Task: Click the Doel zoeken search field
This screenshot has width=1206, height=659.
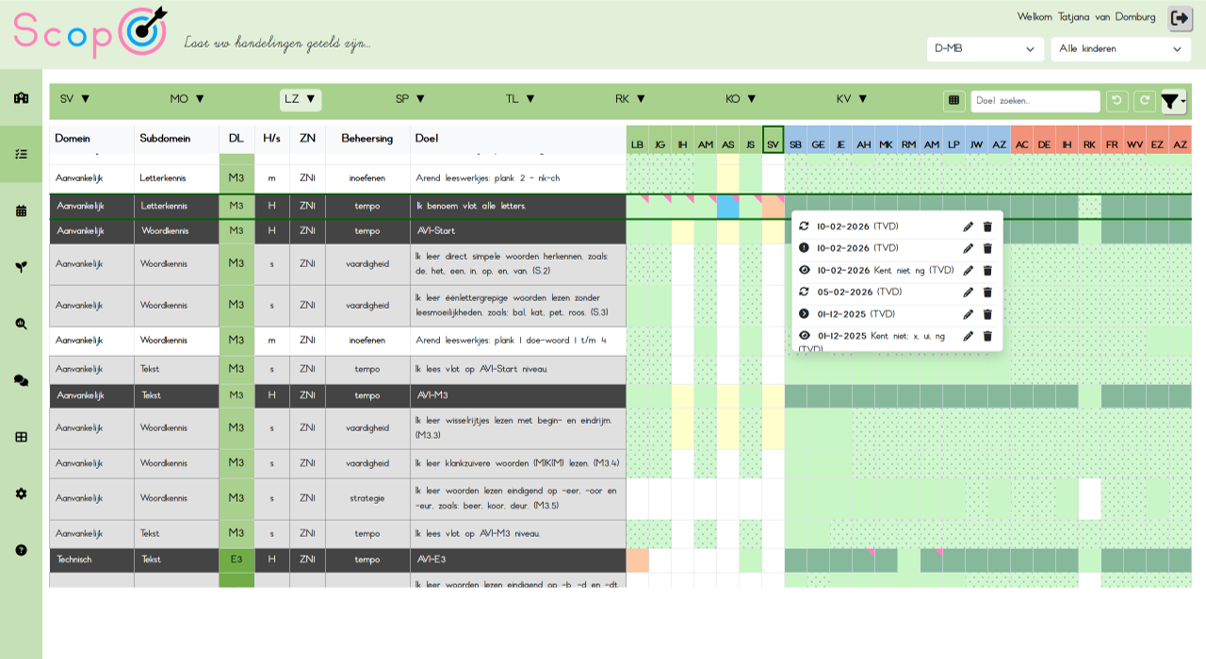Action: pos(1035,101)
